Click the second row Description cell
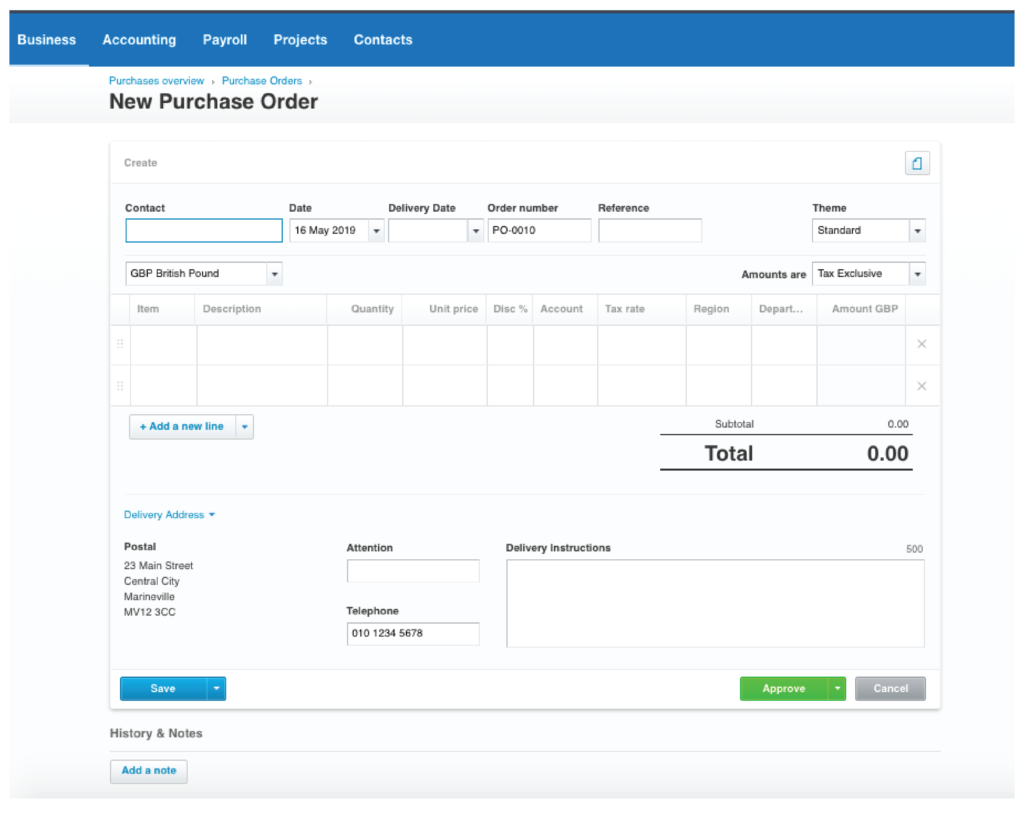The image size is (1024, 820). tap(262, 385)
